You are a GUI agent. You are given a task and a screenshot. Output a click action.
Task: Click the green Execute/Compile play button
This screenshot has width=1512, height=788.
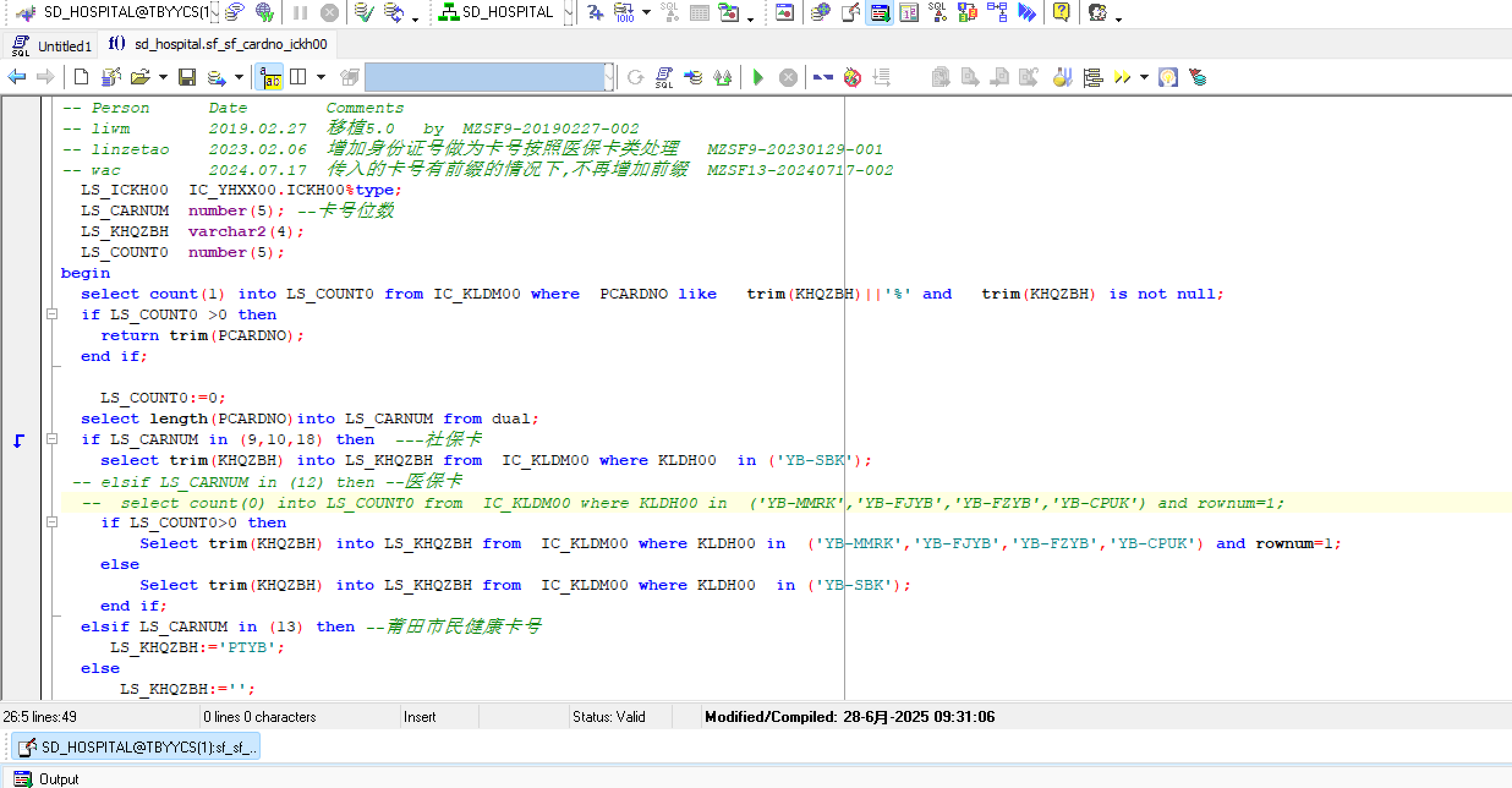[x=758, y=78]
